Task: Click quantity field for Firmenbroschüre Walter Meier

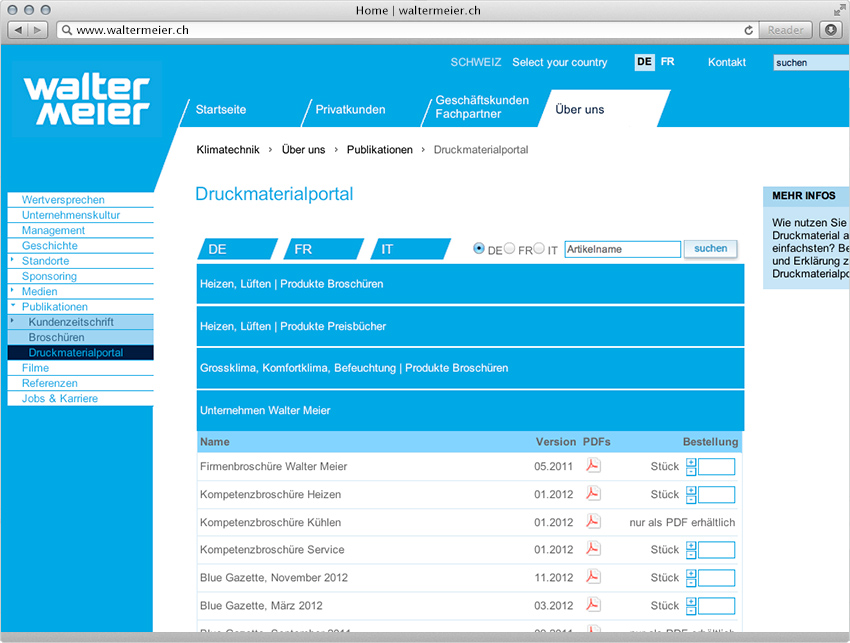Action: pyautogui.click(x=716, y=466)
